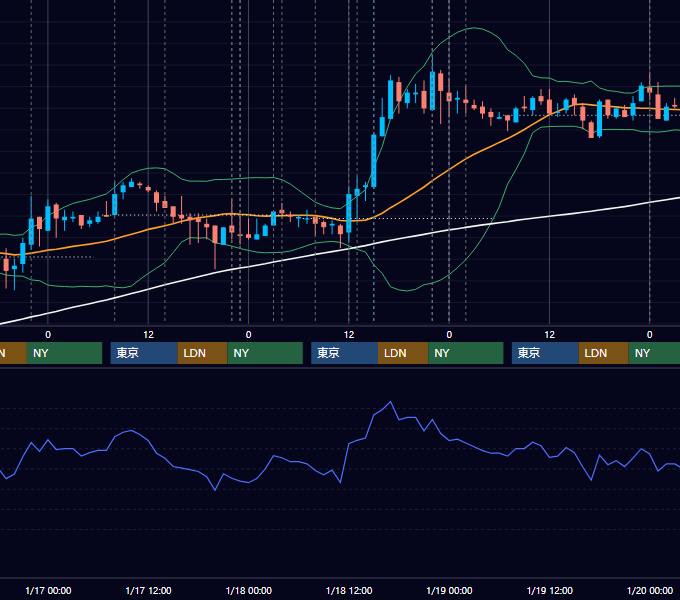The image size is (680, 600).
Task: Select the '1/19 00:00' date label
Action: click(449, 590)
